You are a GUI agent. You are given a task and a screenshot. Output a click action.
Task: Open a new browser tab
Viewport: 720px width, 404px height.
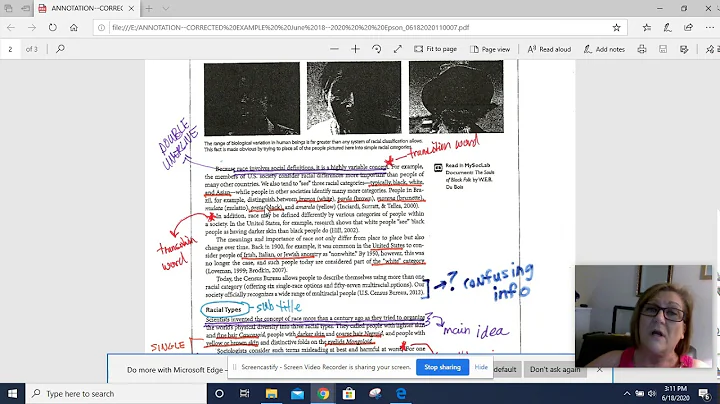148,8
